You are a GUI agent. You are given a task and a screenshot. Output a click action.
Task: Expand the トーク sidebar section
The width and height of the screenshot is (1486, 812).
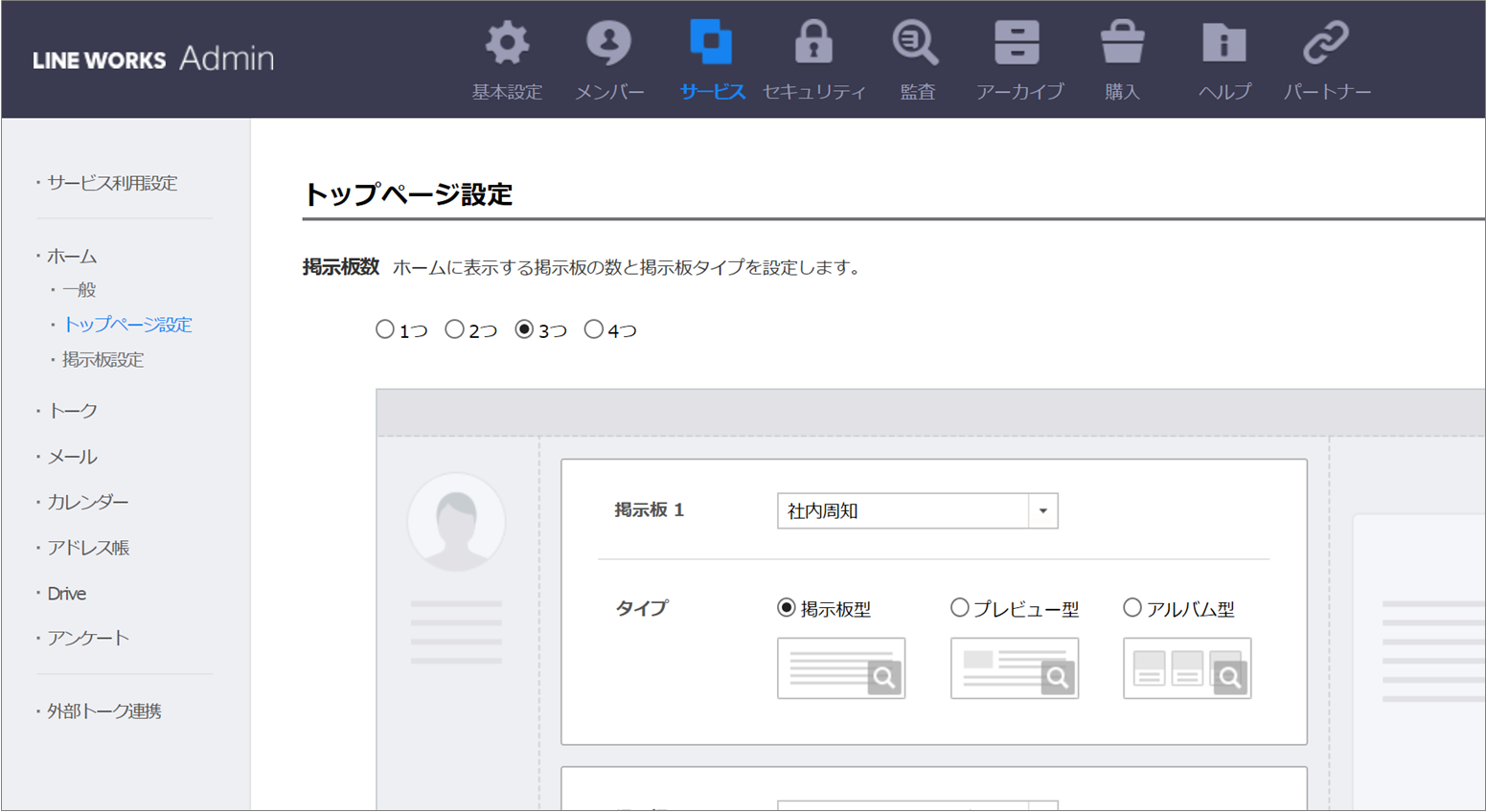pos(73,411)
